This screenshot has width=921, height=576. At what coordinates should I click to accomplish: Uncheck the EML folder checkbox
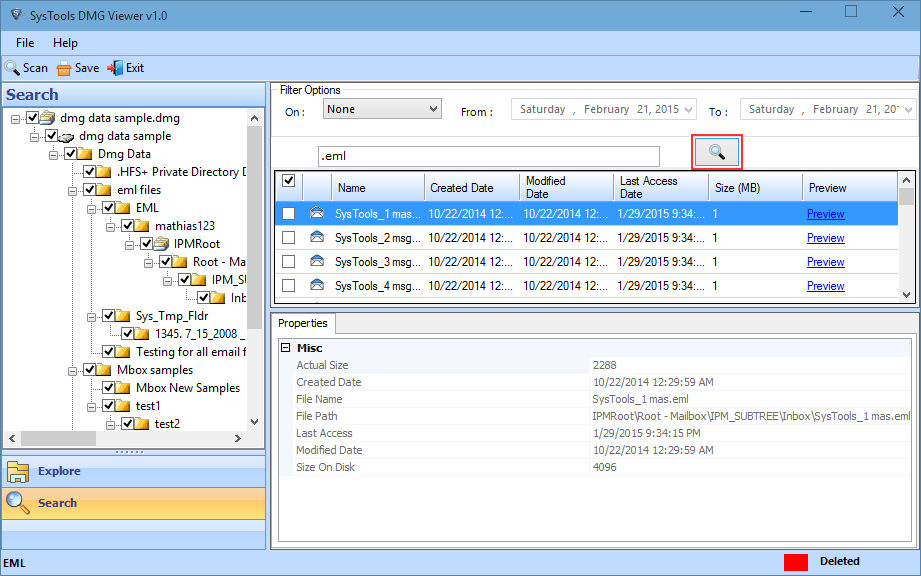(108, 207)
